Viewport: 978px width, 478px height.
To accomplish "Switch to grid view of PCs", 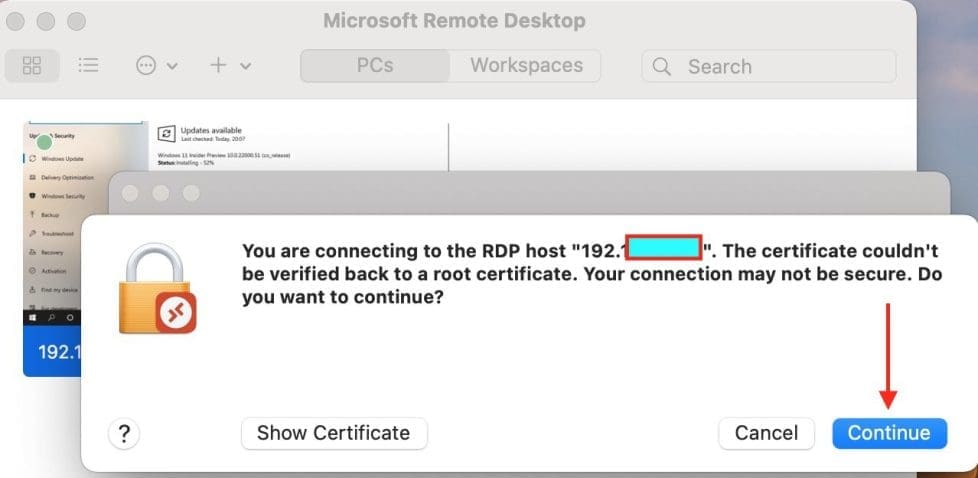I will [x=32, y=66].
